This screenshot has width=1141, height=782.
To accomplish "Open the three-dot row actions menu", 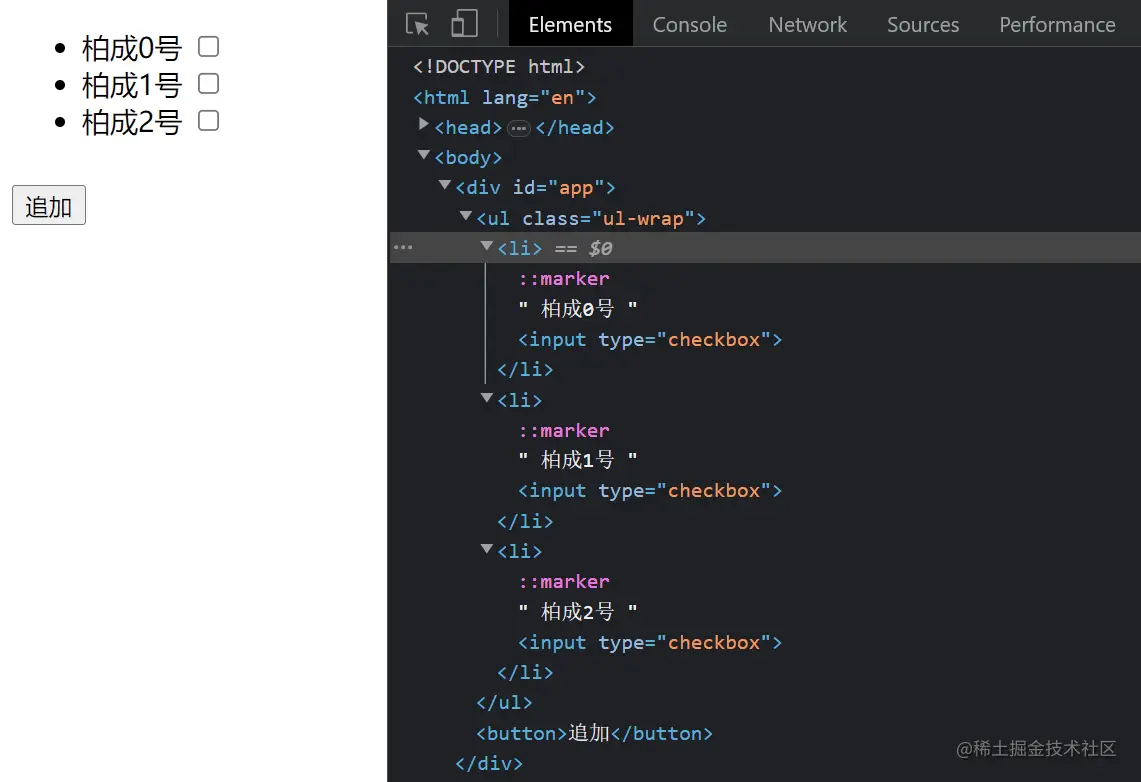I will (x=403, y=248).
